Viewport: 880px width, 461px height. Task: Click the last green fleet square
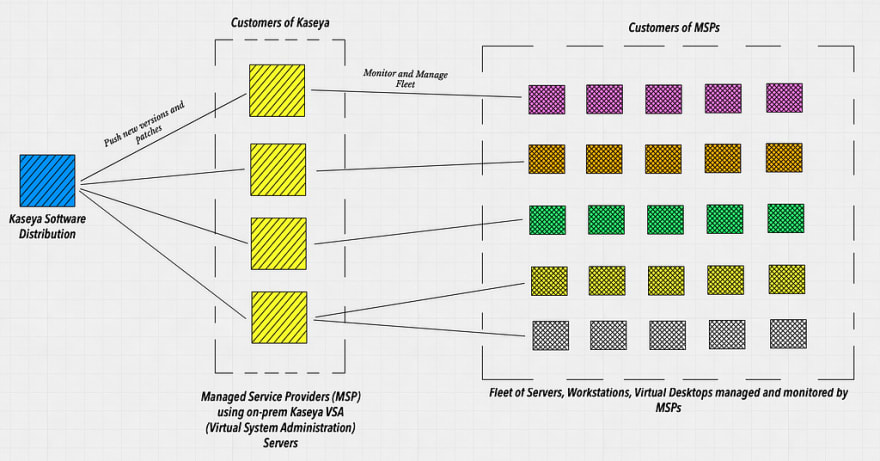pos(786,218)
